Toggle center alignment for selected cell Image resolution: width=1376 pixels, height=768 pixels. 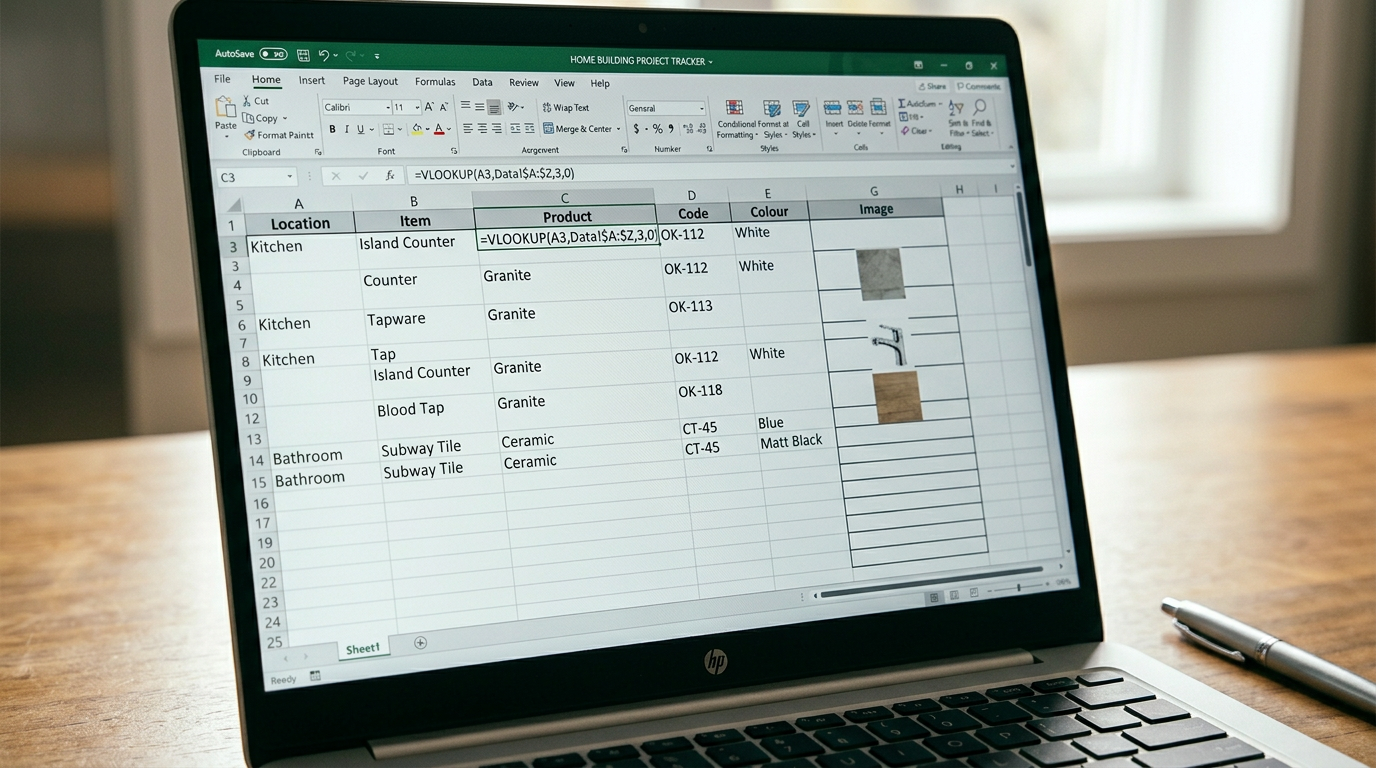point(483,127)
